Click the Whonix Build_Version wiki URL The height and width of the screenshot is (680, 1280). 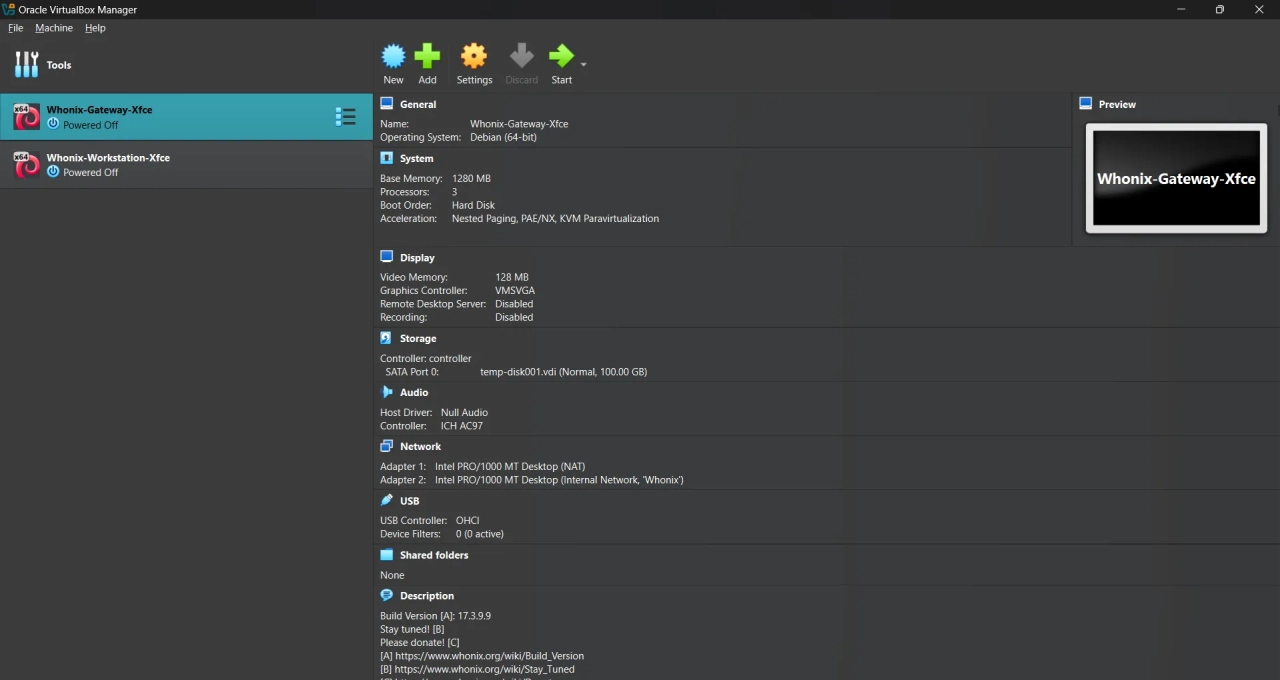(x=489, y=656)
